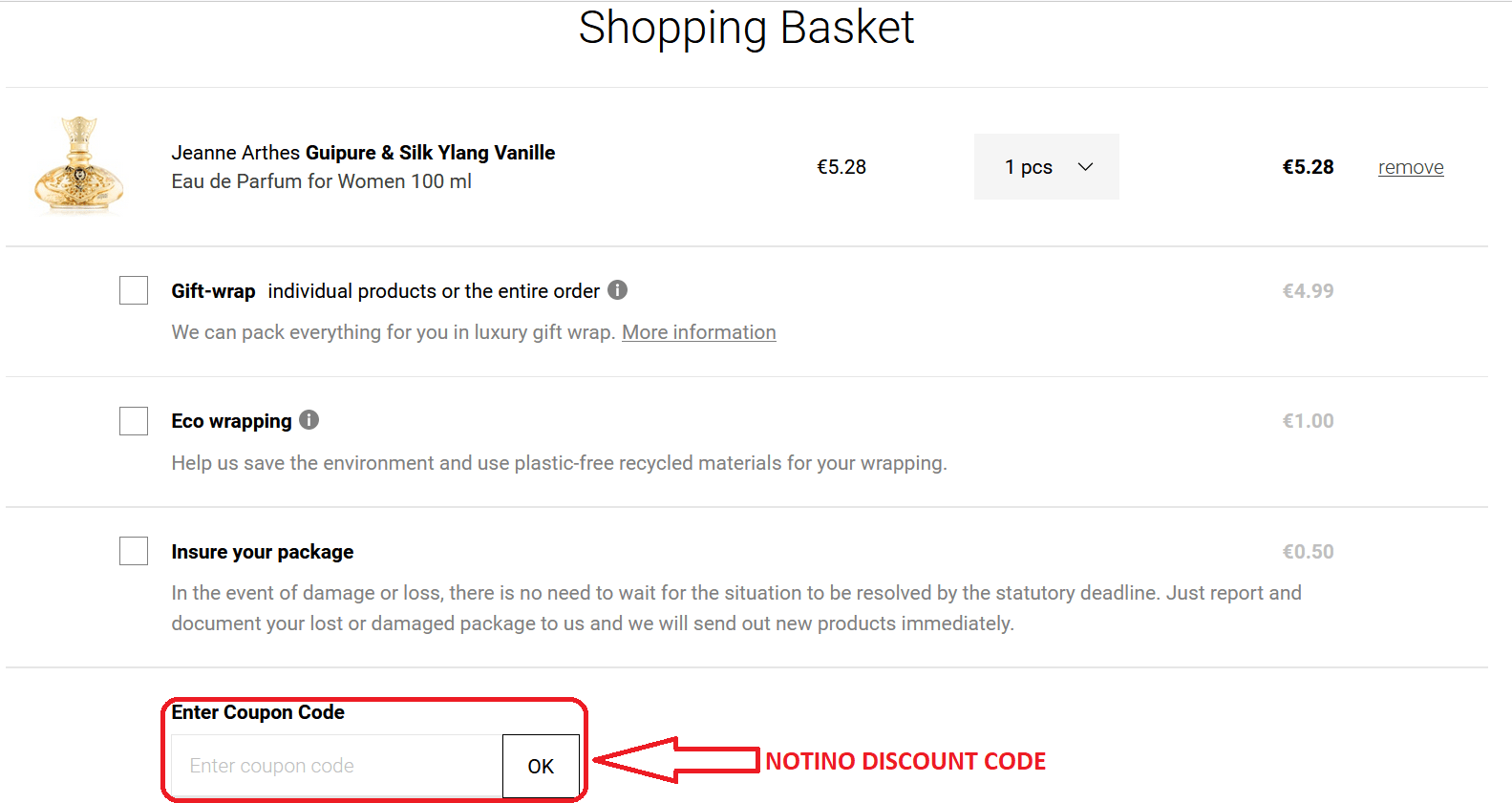This screenshot has width=1512, height=803.
Task: Click the €5.28 total price
Action: tap(1309, 166)
